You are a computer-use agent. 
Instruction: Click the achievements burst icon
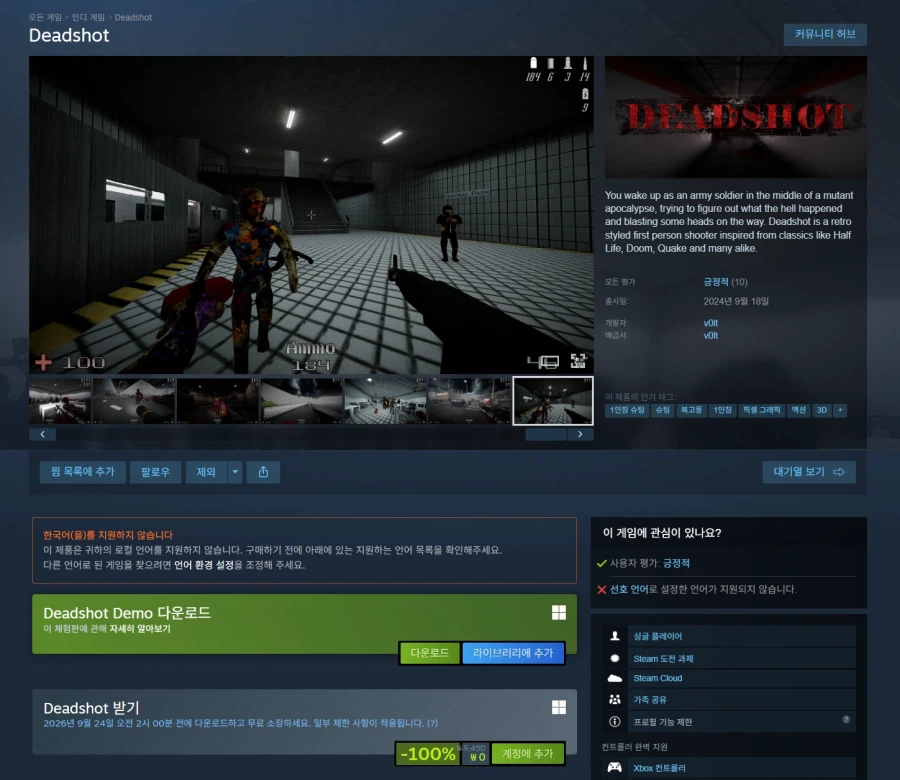[615, 658]
